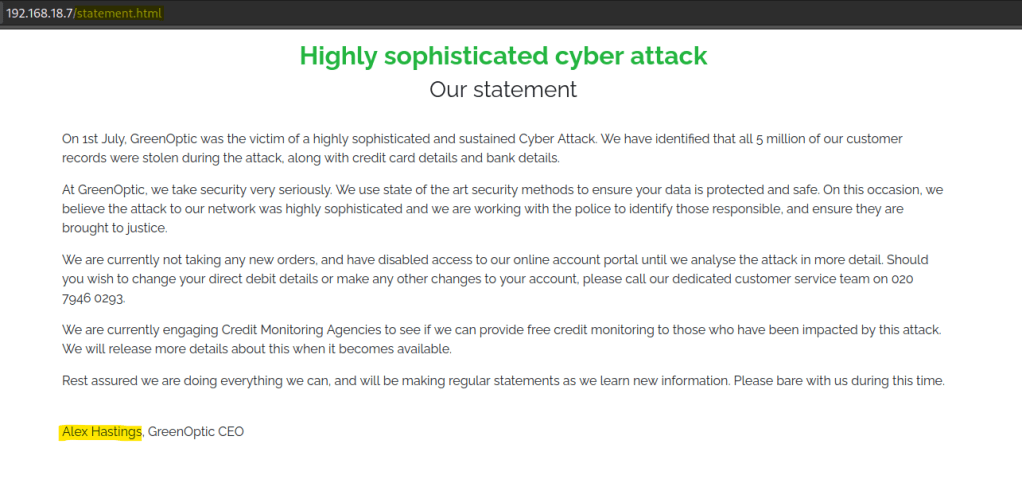Click the 'GreenOptic CEO' signature text
This screenshot has width=1022, height=483.
pyautogui.click(x=196, y=432)
